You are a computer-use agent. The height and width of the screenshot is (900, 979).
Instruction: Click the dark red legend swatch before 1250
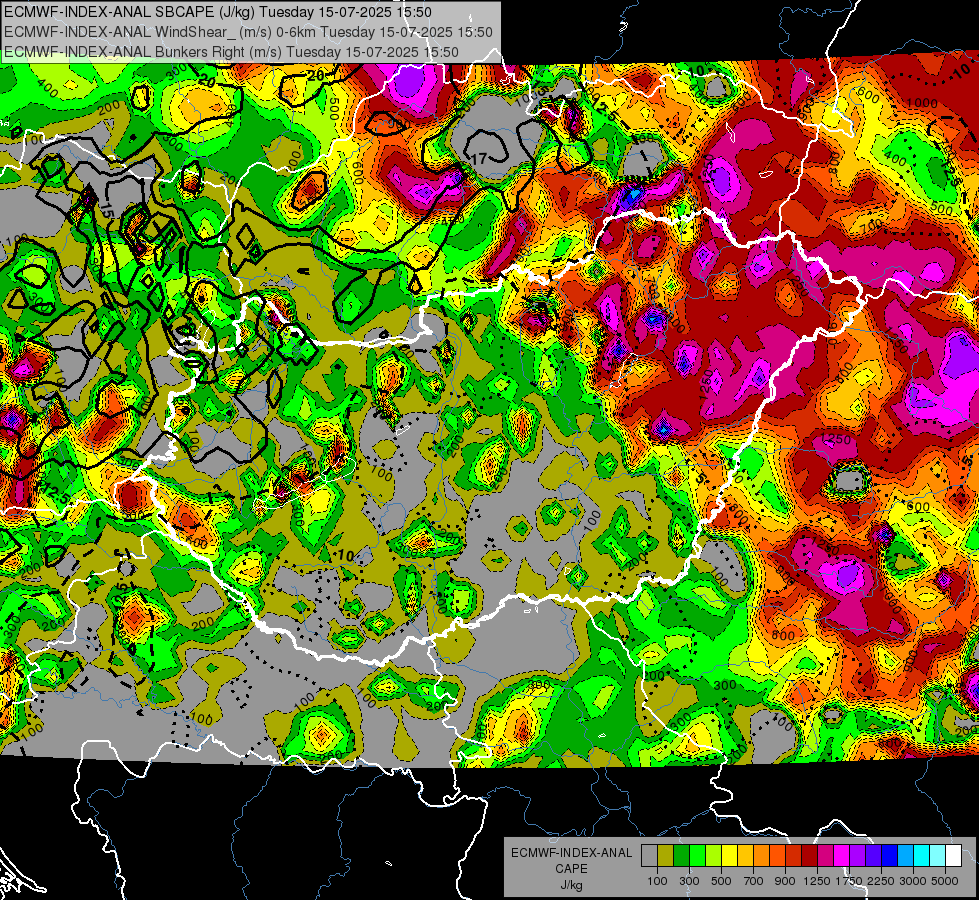click(x=809, y=856)
